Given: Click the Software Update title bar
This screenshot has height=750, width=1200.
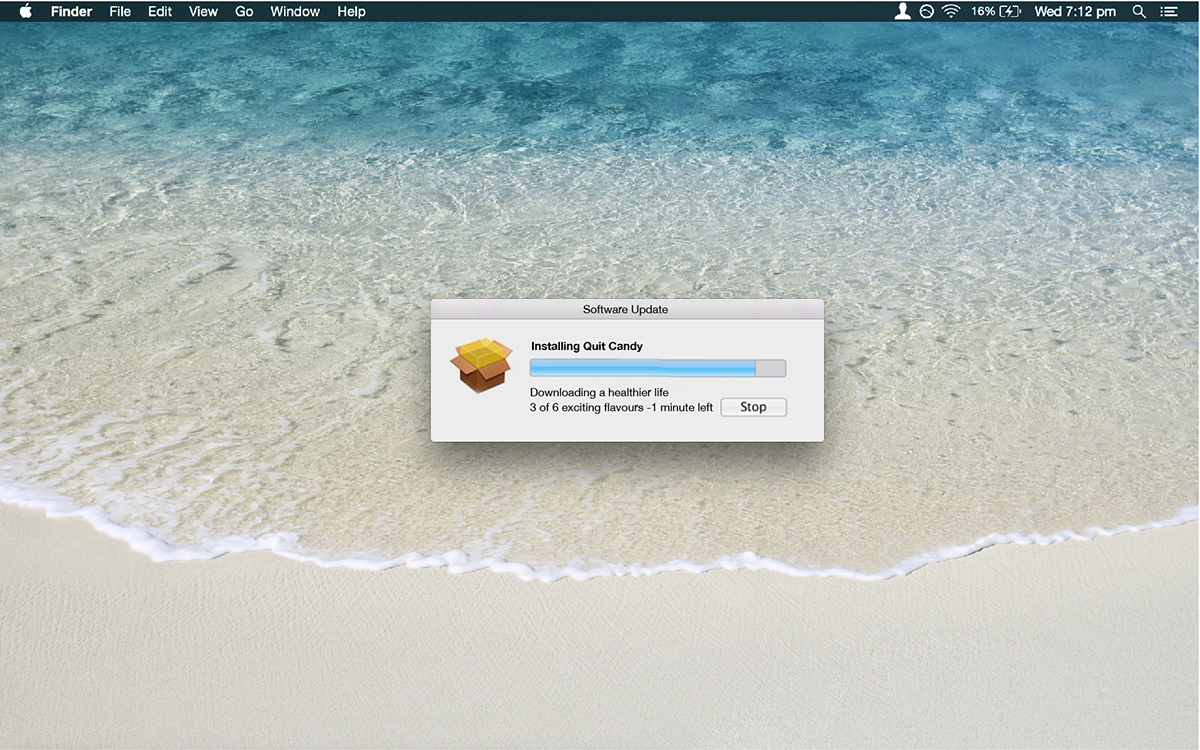Looking at the screenshot, I should click(627, 309).
